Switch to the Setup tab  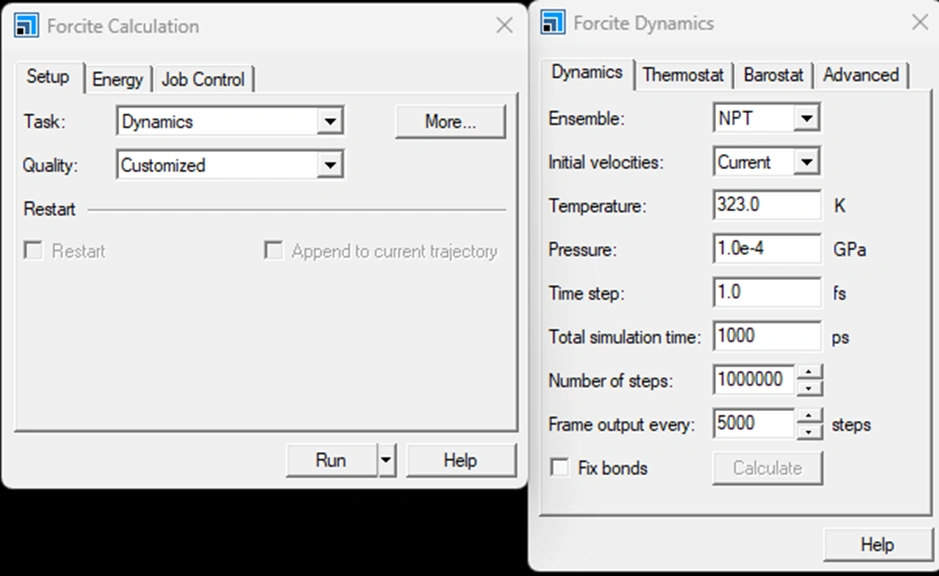tap(48, 77)
